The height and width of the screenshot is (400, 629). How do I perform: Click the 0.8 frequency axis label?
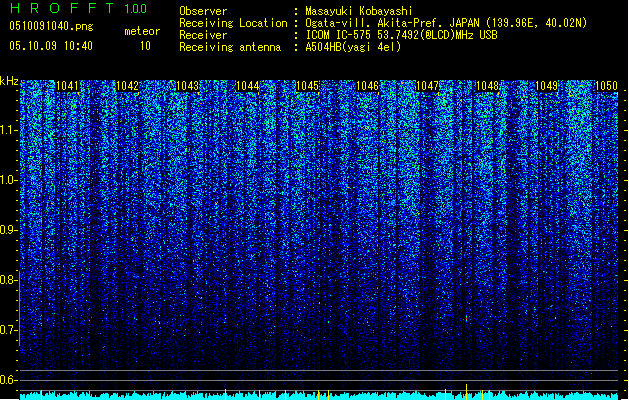[8, 280]
